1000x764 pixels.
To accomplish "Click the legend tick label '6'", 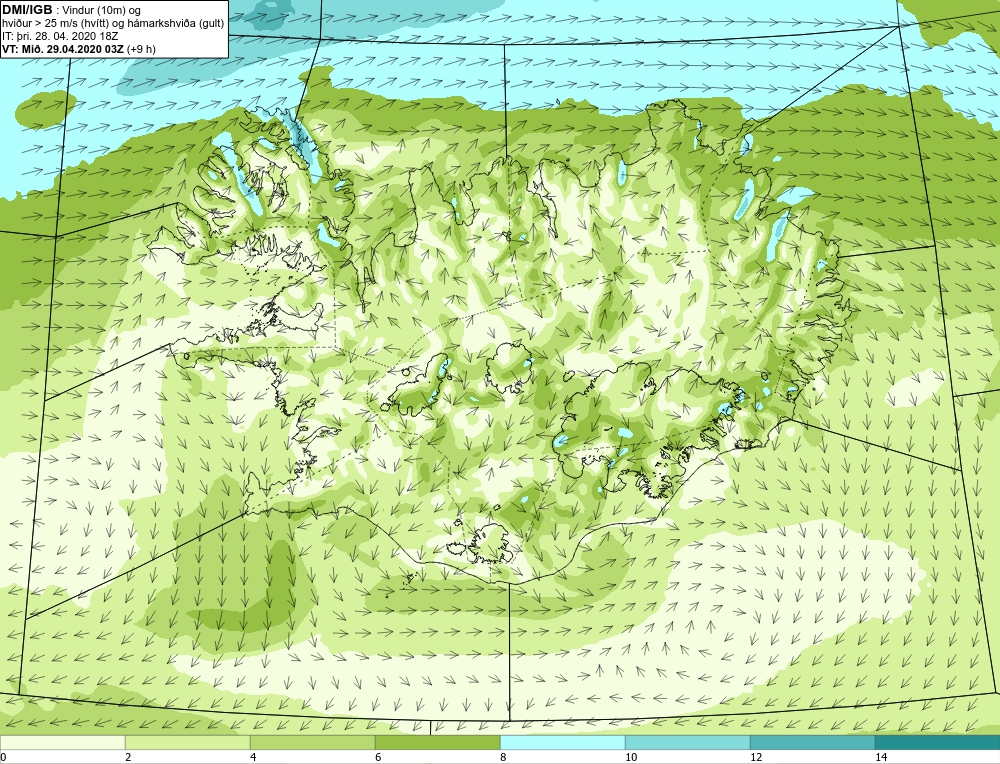I will 378,757.
